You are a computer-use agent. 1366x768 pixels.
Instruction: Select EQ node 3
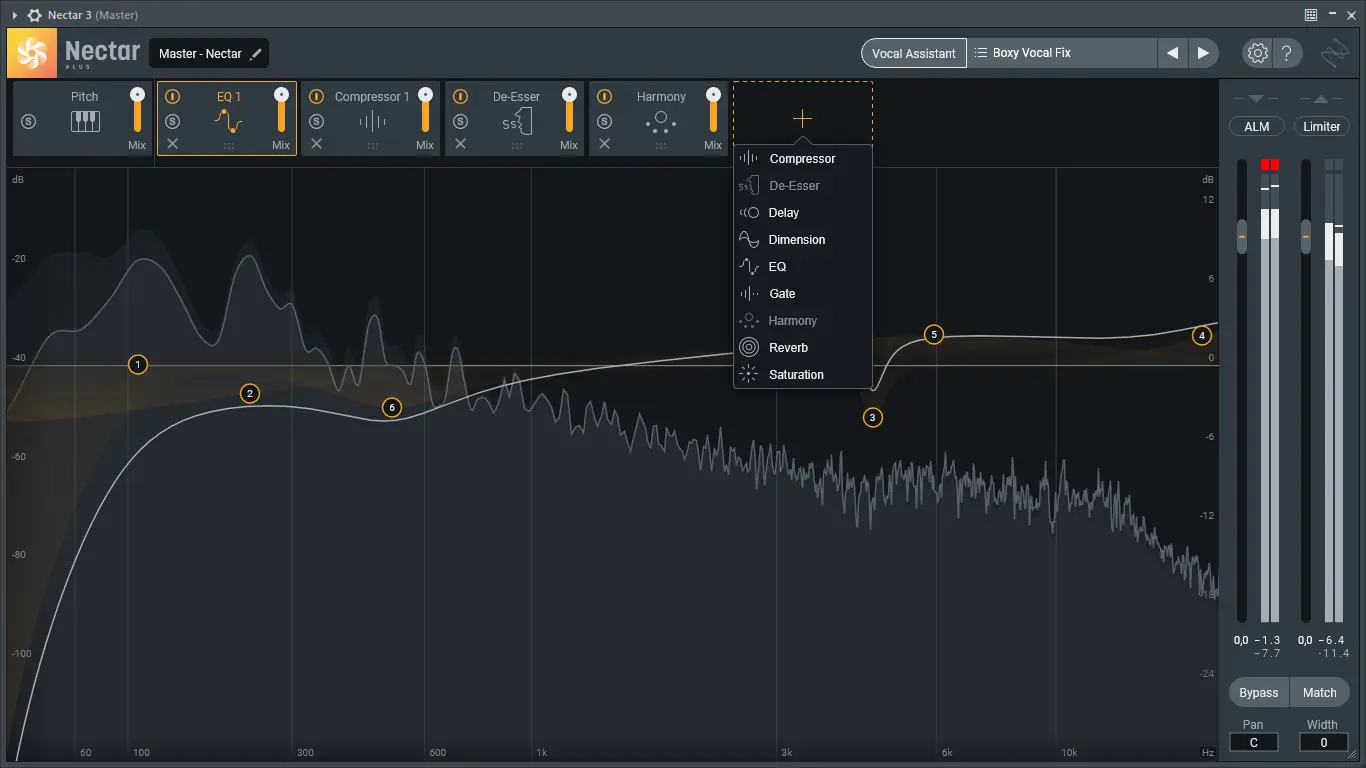pos(873,417)
